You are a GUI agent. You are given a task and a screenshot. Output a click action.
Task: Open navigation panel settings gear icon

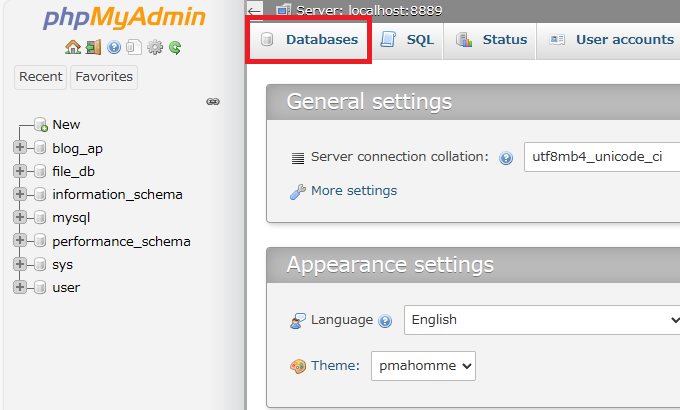[154, 47]
